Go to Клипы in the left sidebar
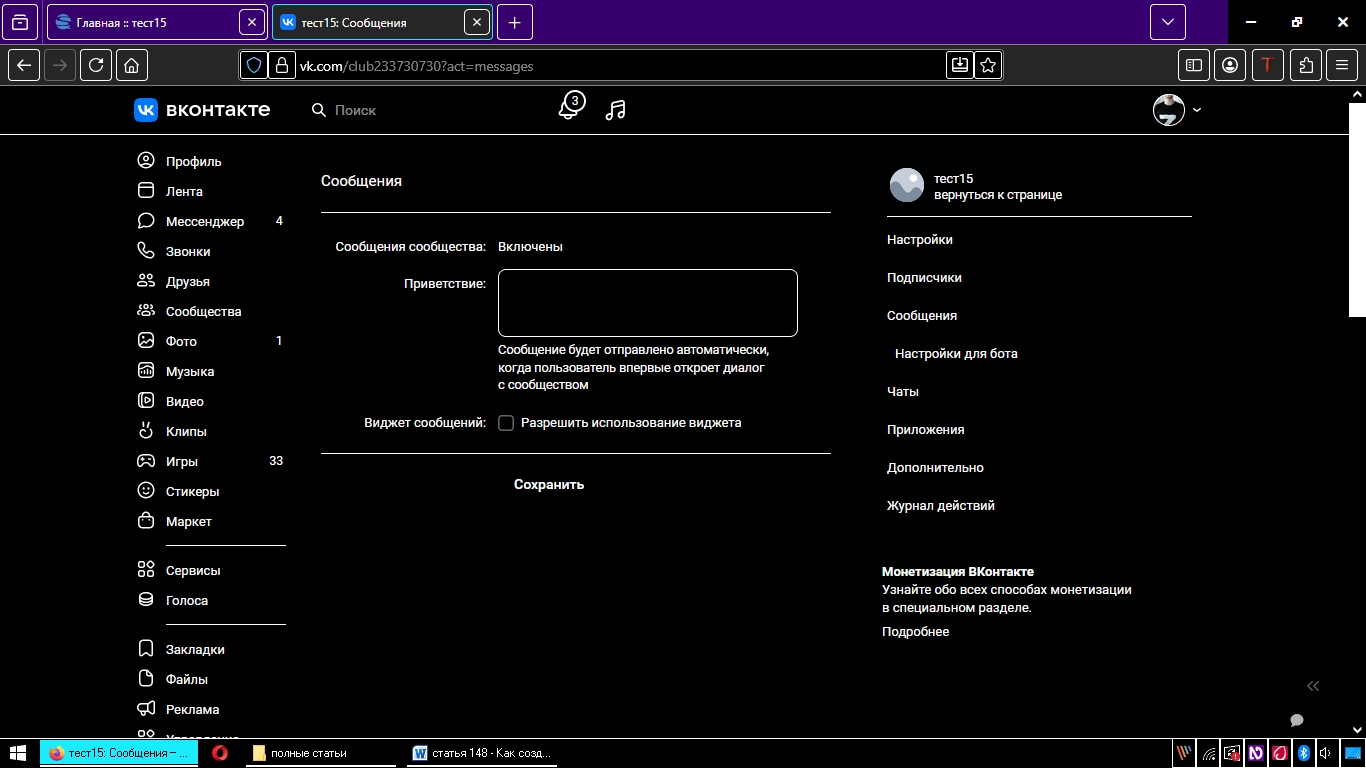This screenshot has height=768, width=1366. pos(186,431)
